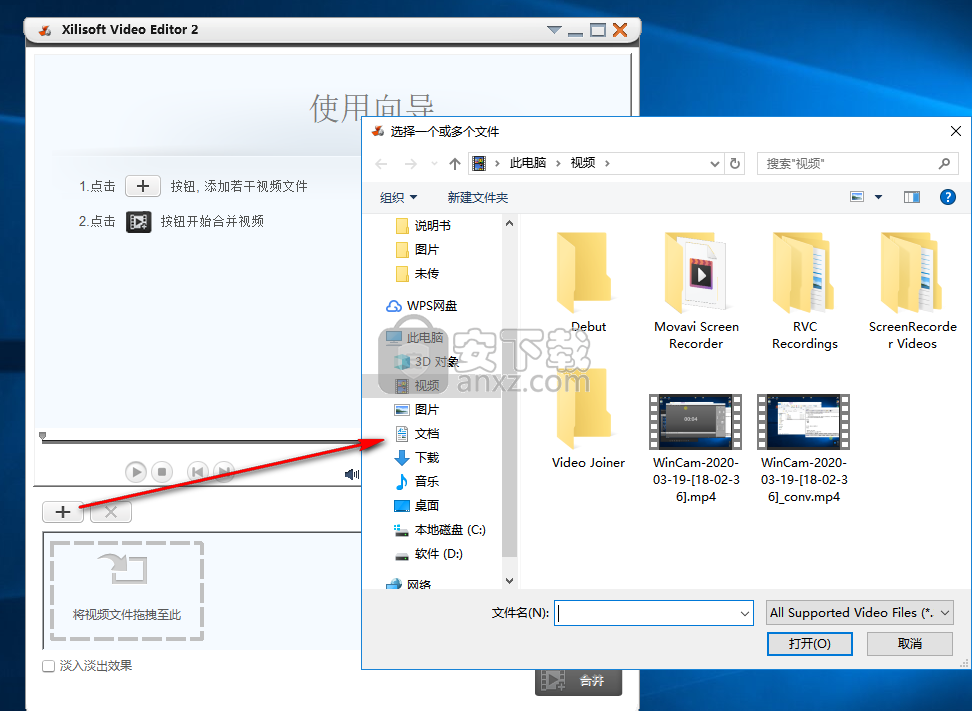Click navigation pane scroll down arrow
This screenshot has height=711, width=972.
pyautogui.click(x=509, y=581)
